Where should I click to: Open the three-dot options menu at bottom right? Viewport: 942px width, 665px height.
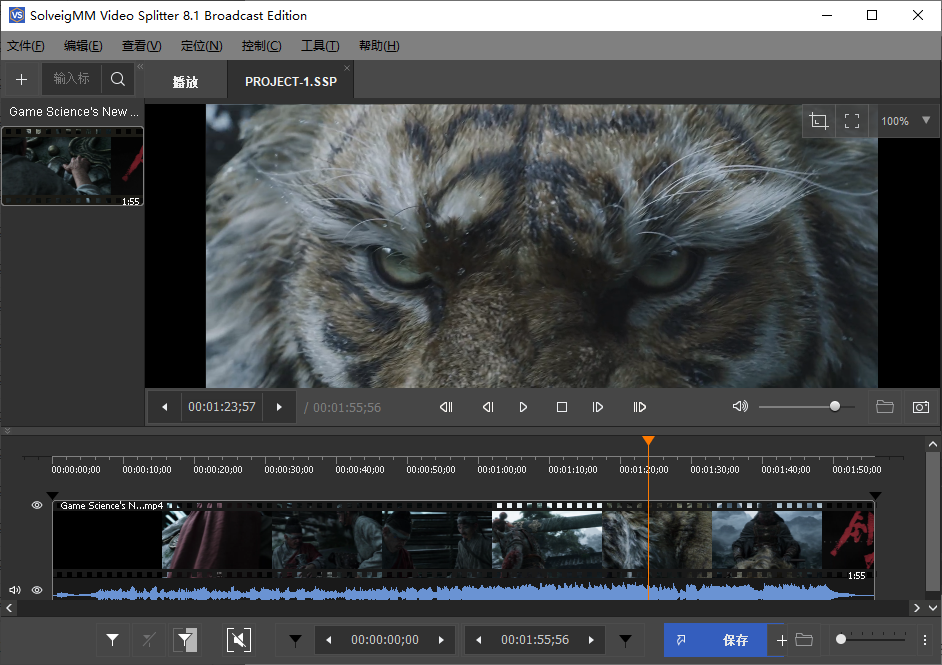click(924, 640)
